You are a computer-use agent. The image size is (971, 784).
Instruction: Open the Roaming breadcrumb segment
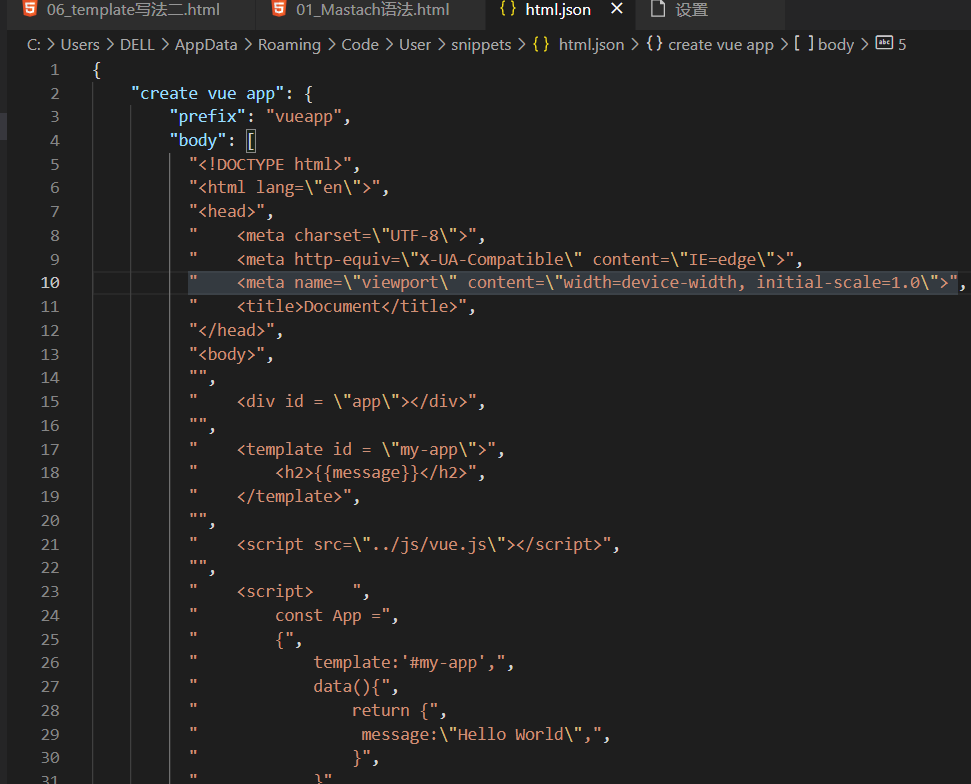289,45
